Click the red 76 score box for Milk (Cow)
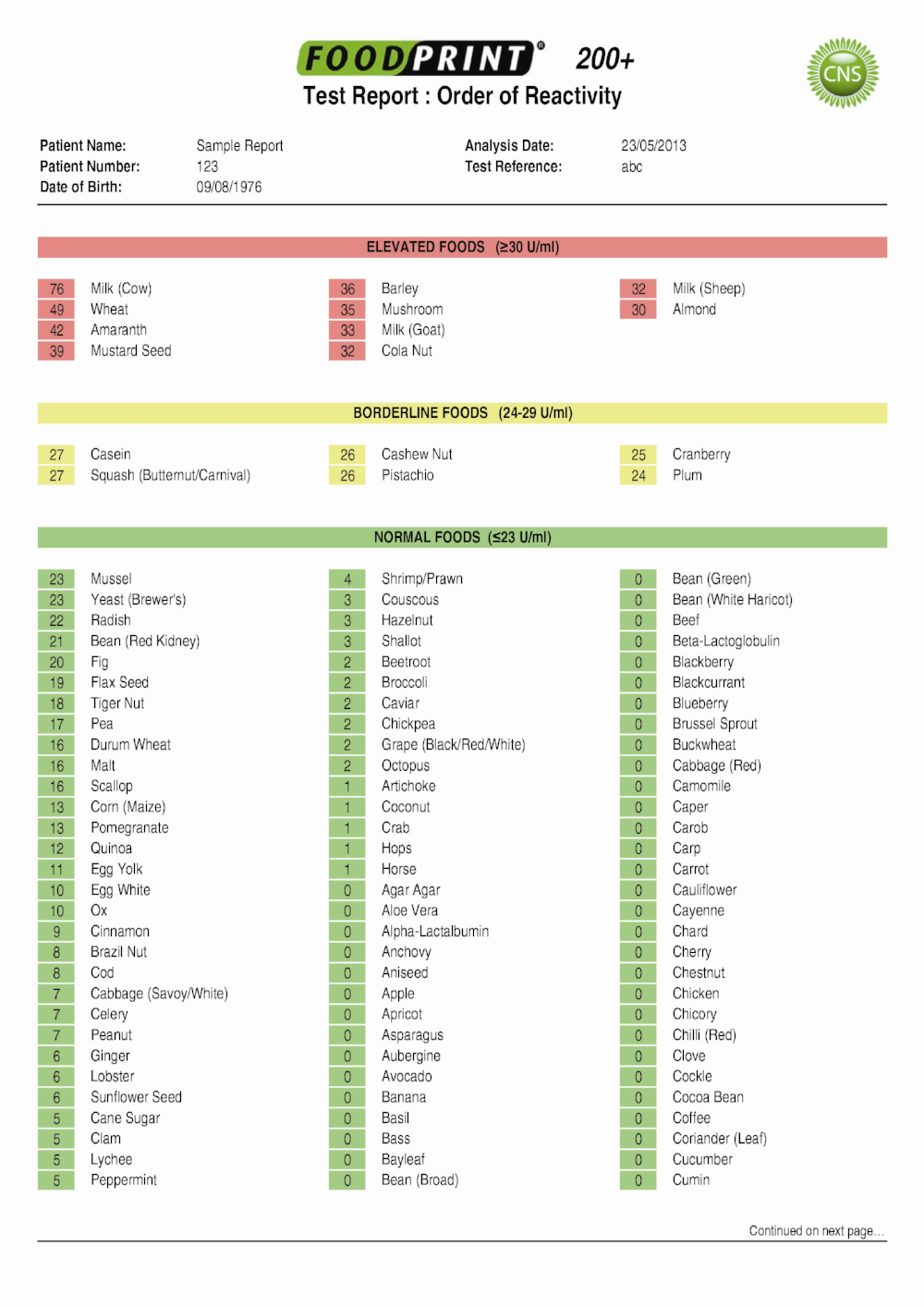Screen dimensions: 924x1307 click(x=56, y=288)
